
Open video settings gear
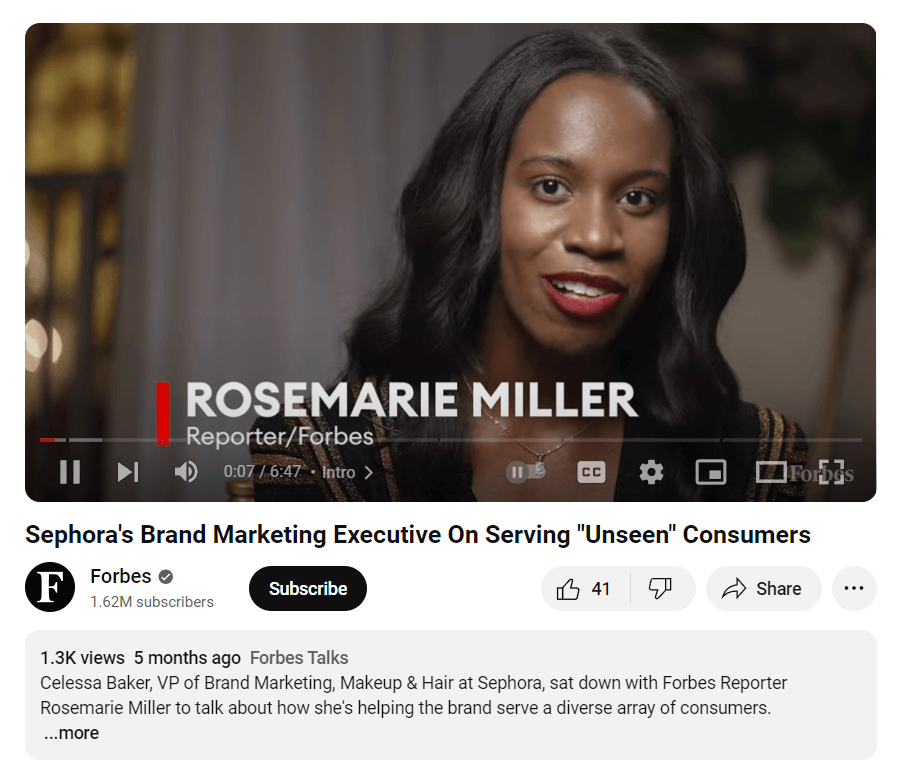click(x=651, y=472)
